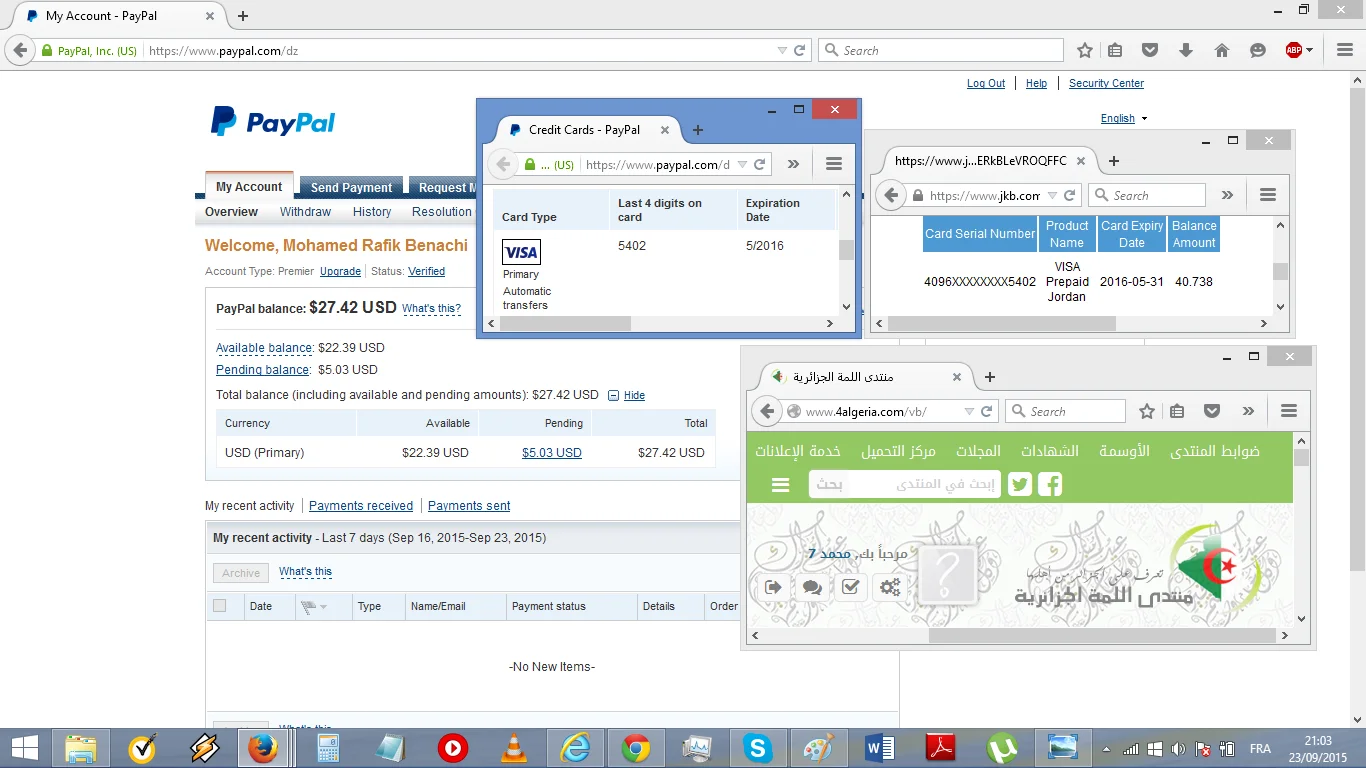
Task: Click the Adblock Plus toolbar icon
Action: (x=1294, y=50)
